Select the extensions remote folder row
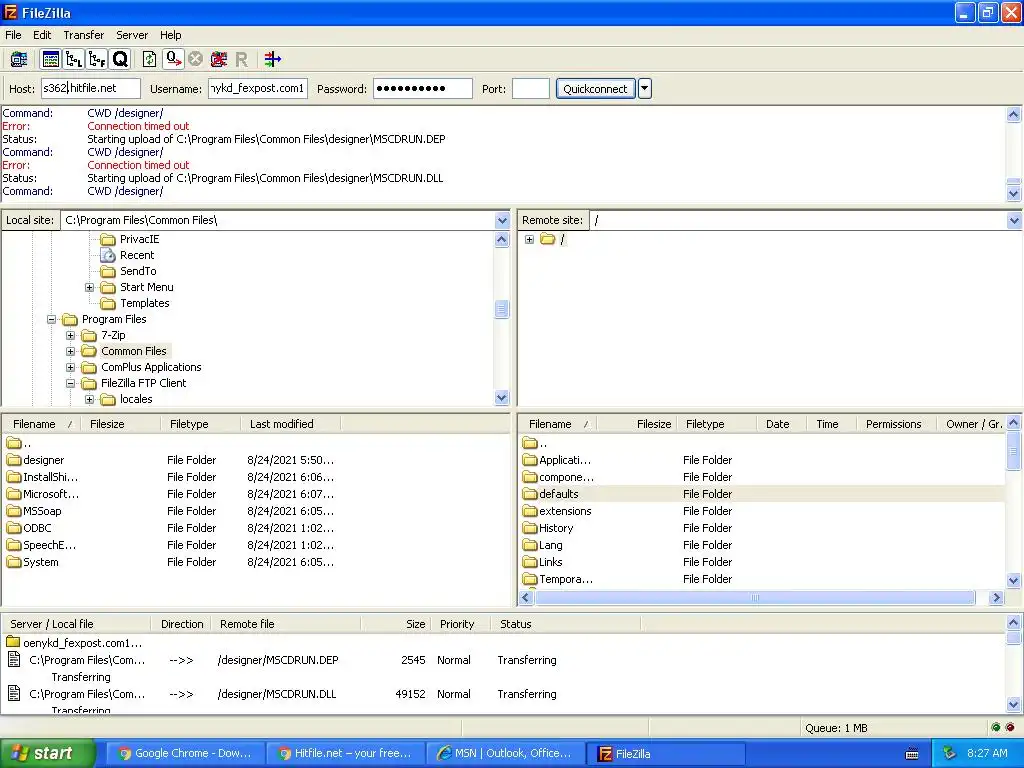The height and width of the screenshot is (768, 1024). (x=763, y=511)
